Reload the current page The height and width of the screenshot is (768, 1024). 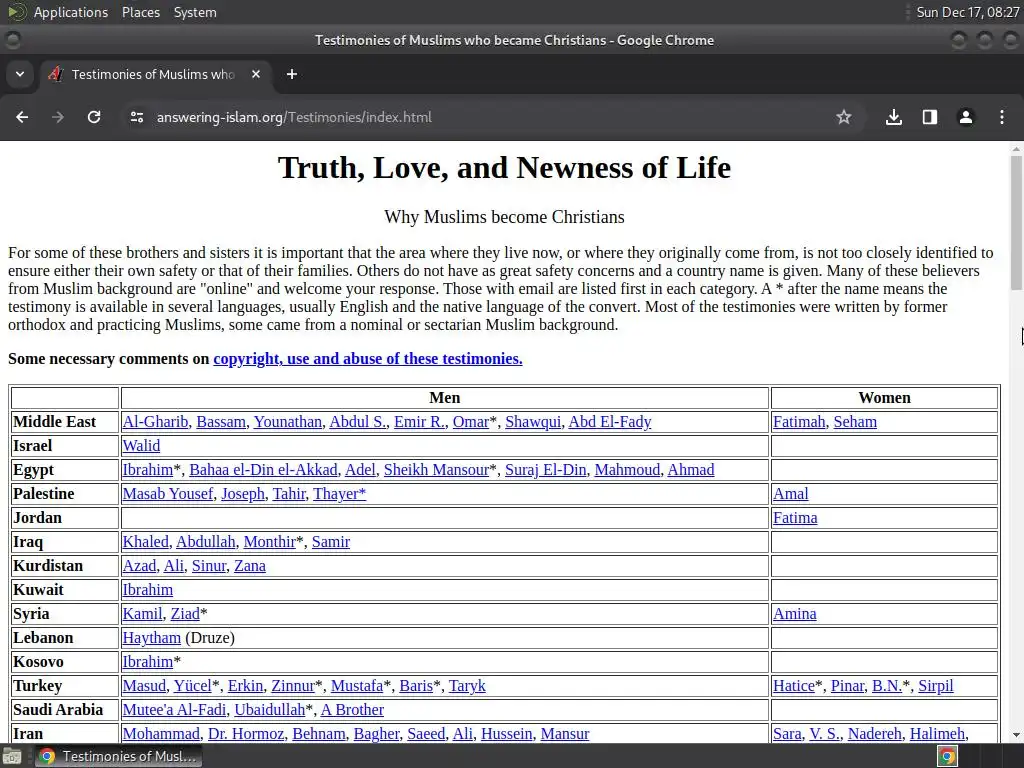94,117
